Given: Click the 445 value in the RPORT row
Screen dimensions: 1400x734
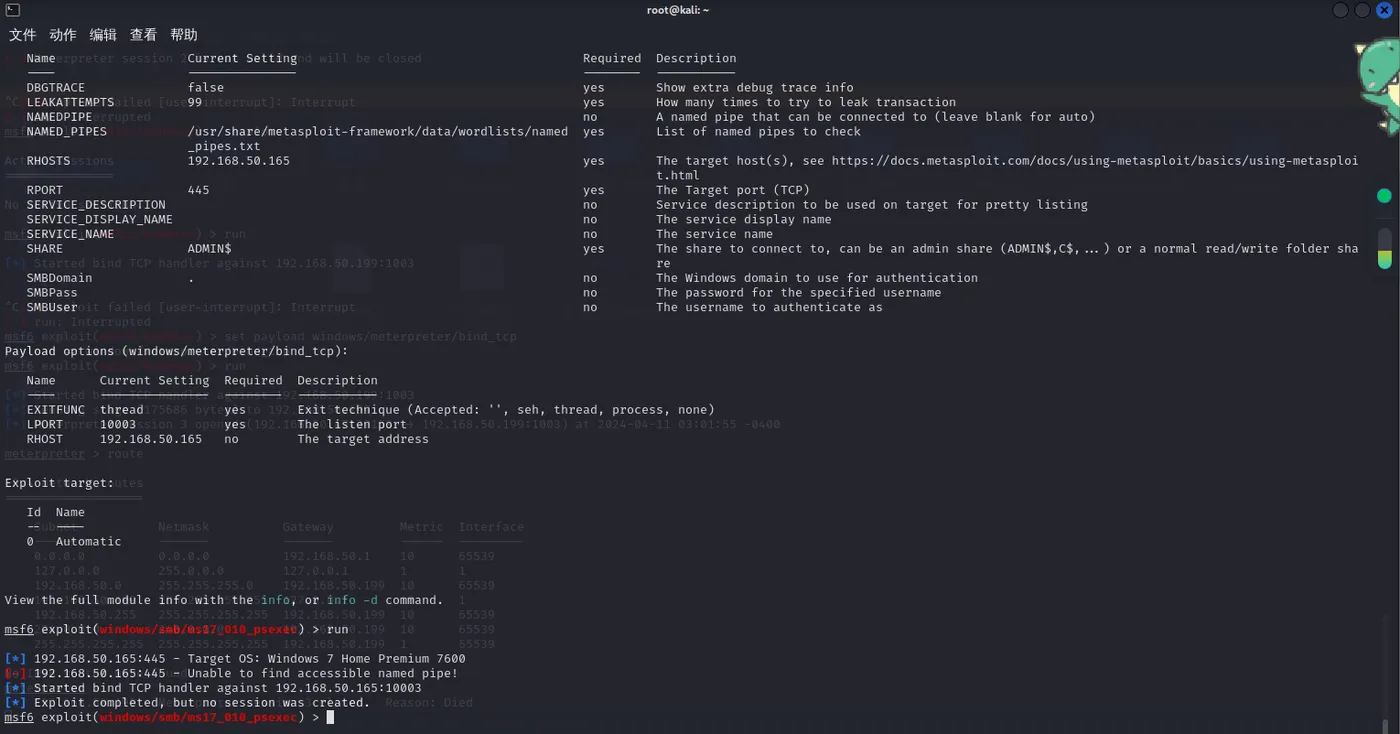Looking at the screenshot, I should (x=199, y=190).
